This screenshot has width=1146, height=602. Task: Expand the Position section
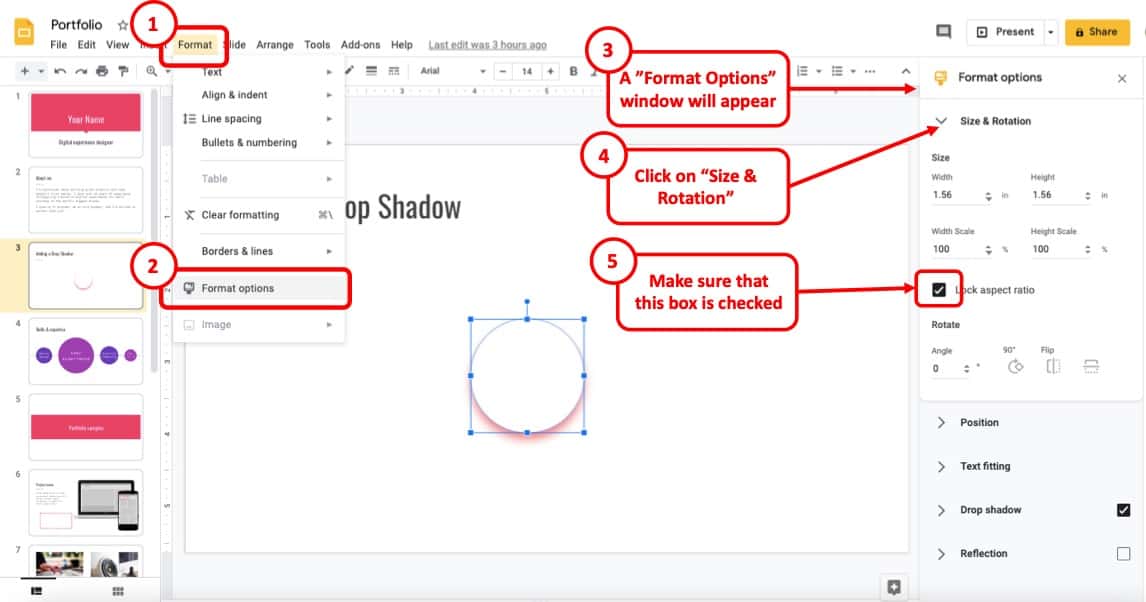[x=941, y=423]
